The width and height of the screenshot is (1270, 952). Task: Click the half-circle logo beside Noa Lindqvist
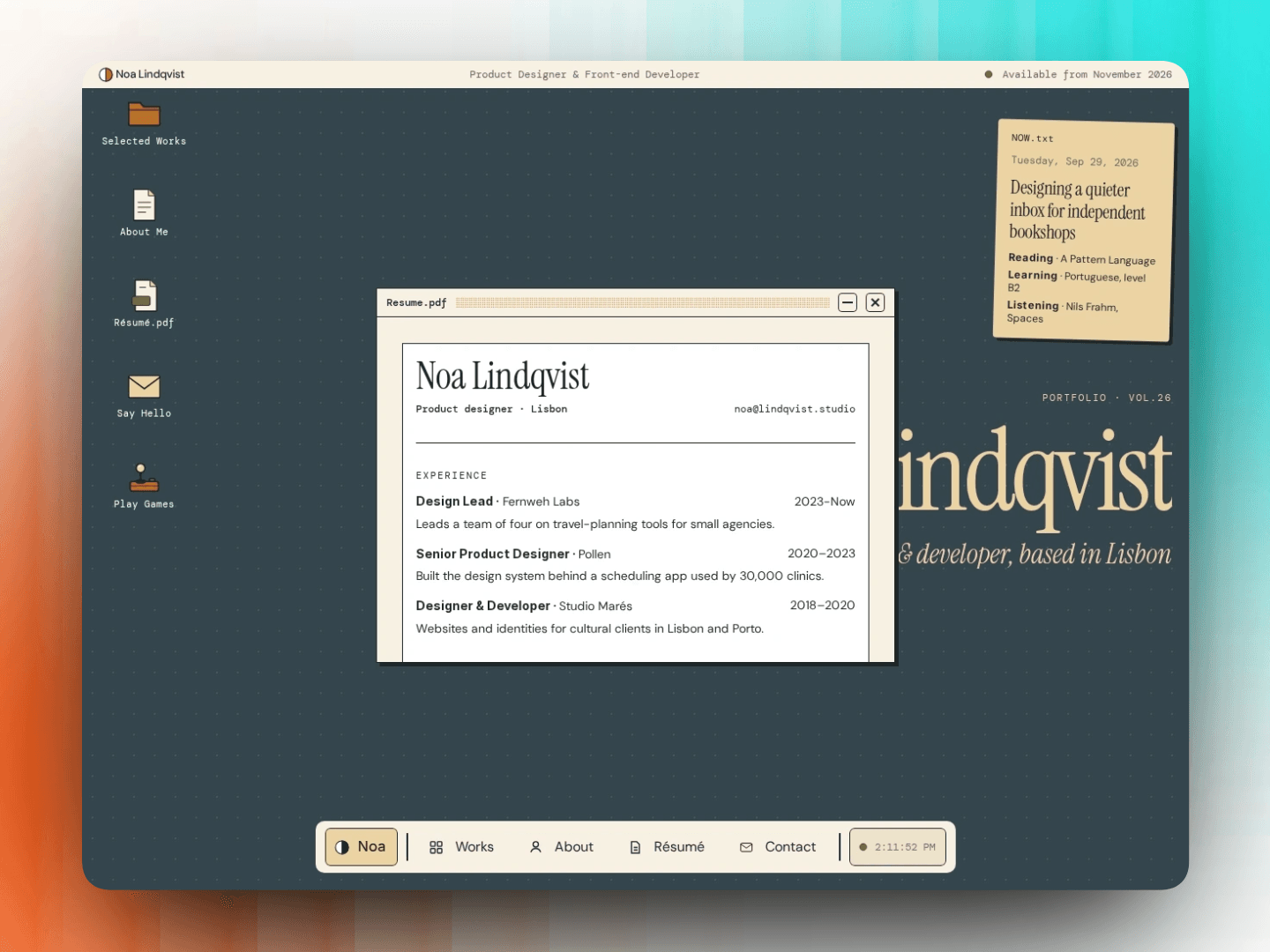coord(106,74)
